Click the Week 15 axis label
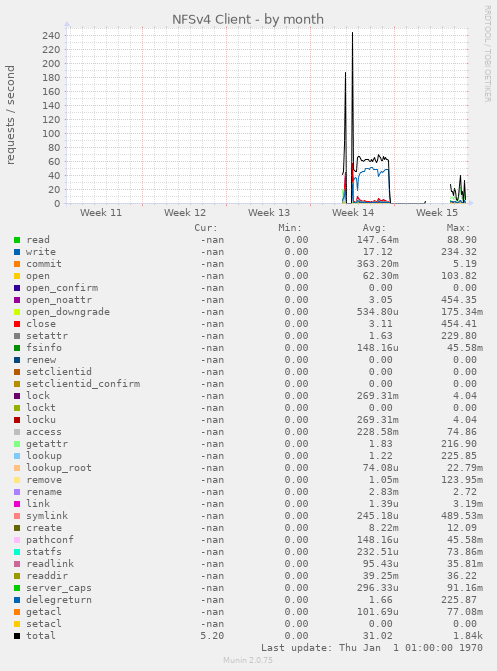This screenshot has width=497, height=671. [x=437, y=213]
